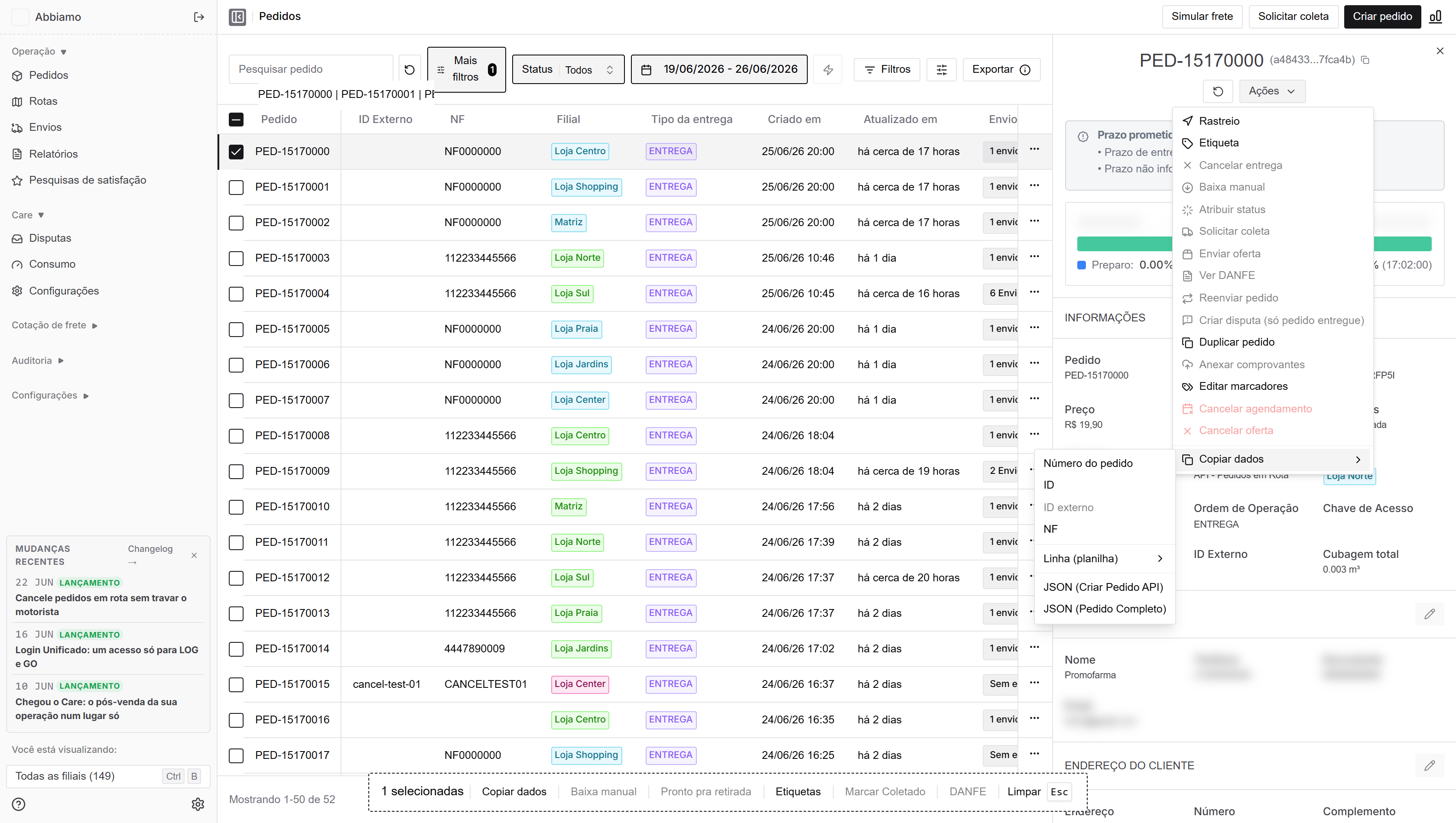
Task: Click the Simular frete button
Action: click(x=1202, y=16)
